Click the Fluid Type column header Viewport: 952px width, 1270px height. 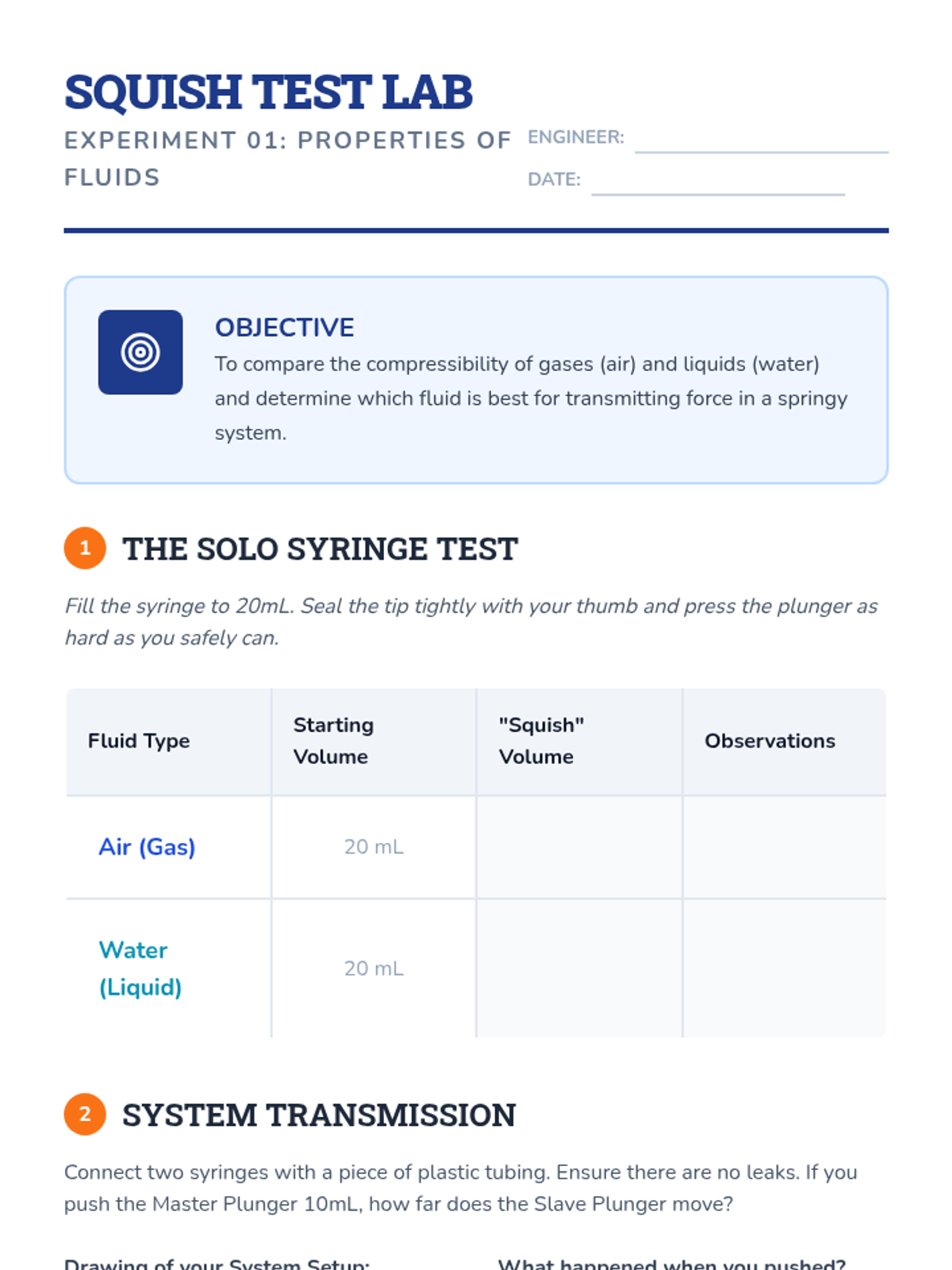139,741
